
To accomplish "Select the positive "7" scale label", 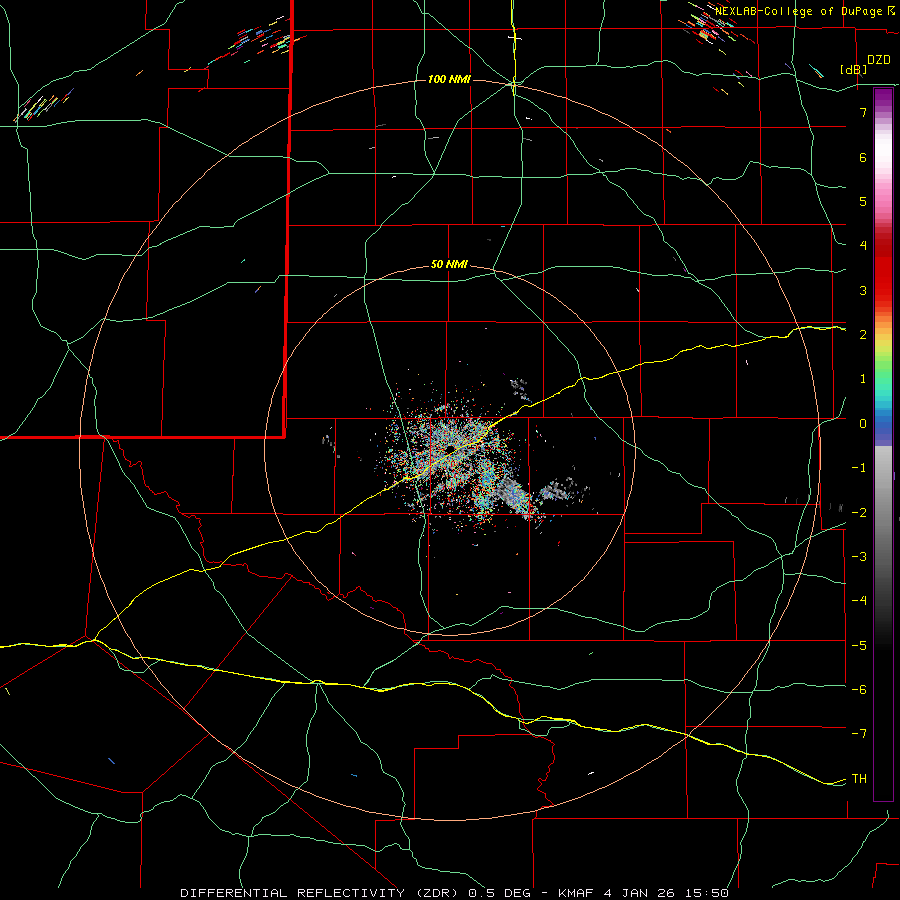I will pos(863,112).
